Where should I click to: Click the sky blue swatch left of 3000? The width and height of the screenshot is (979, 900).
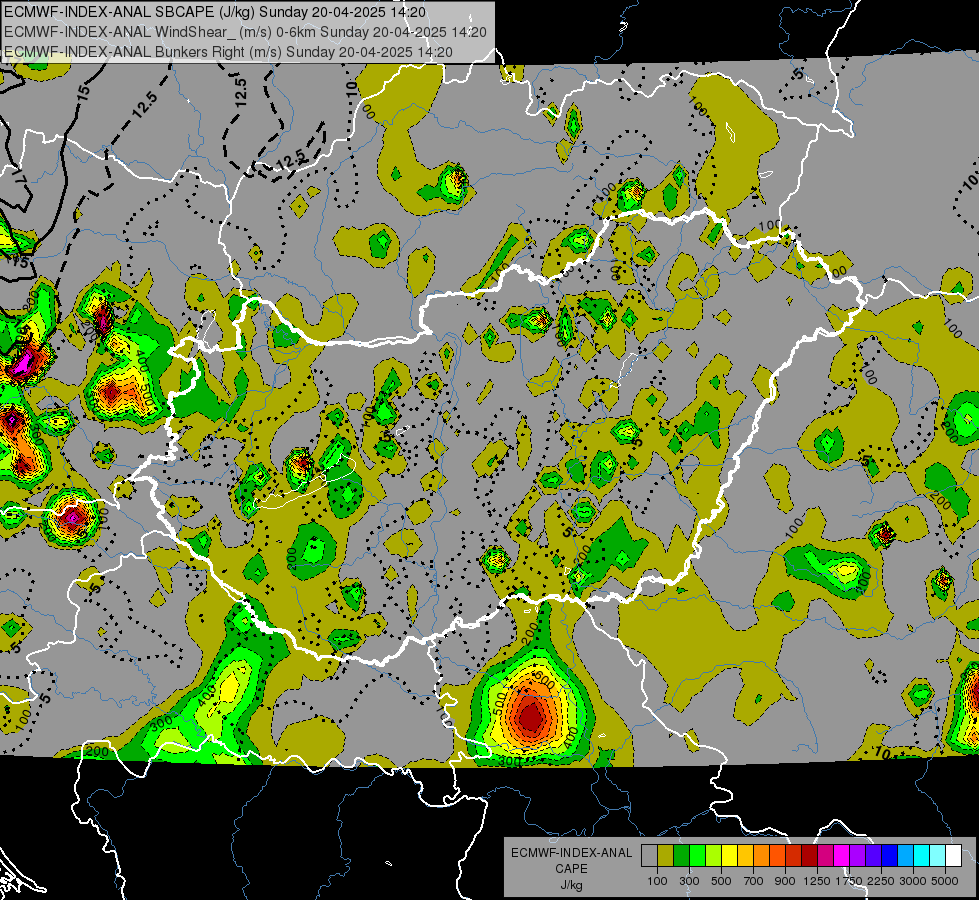[905, 855]
